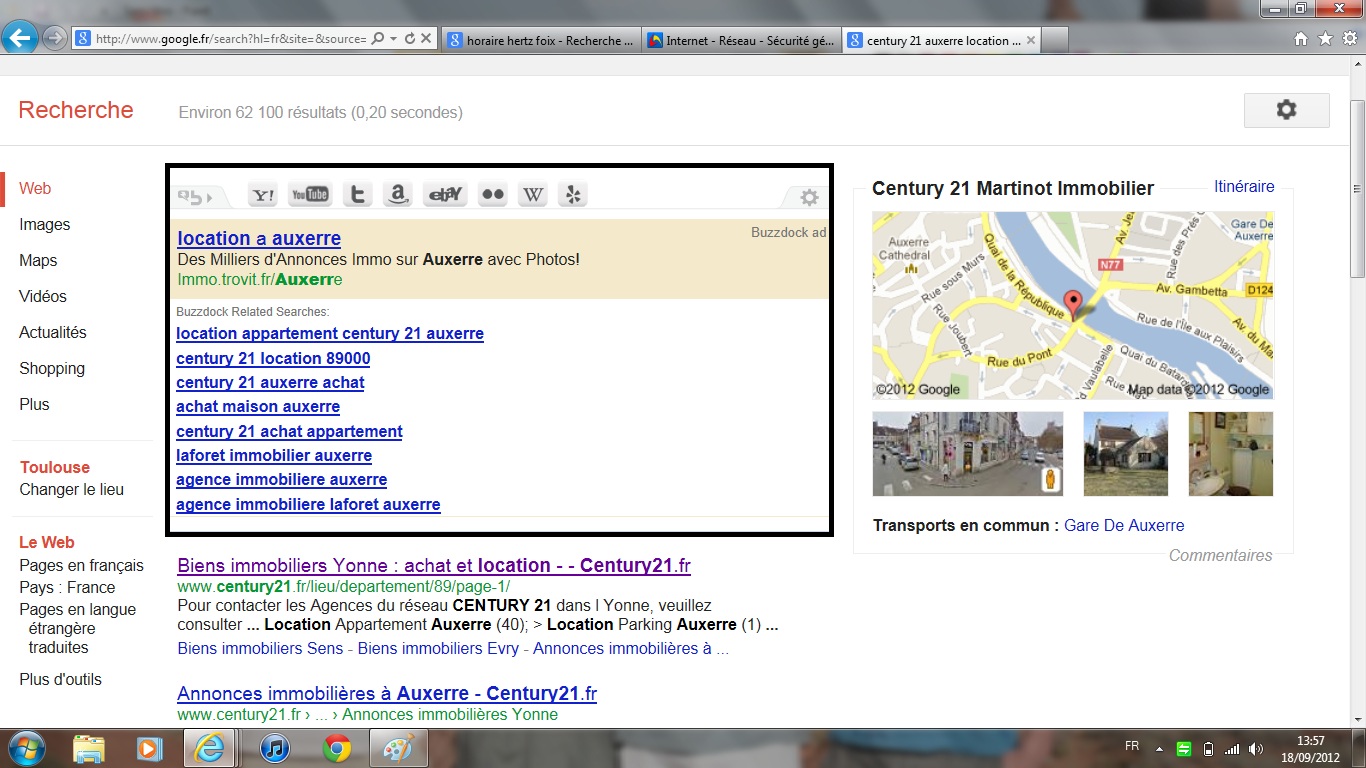Image resolution: width=1366 pixels, height=768 pixels.
Task: Click the search magnifier in the address bar
Action: 378,39
